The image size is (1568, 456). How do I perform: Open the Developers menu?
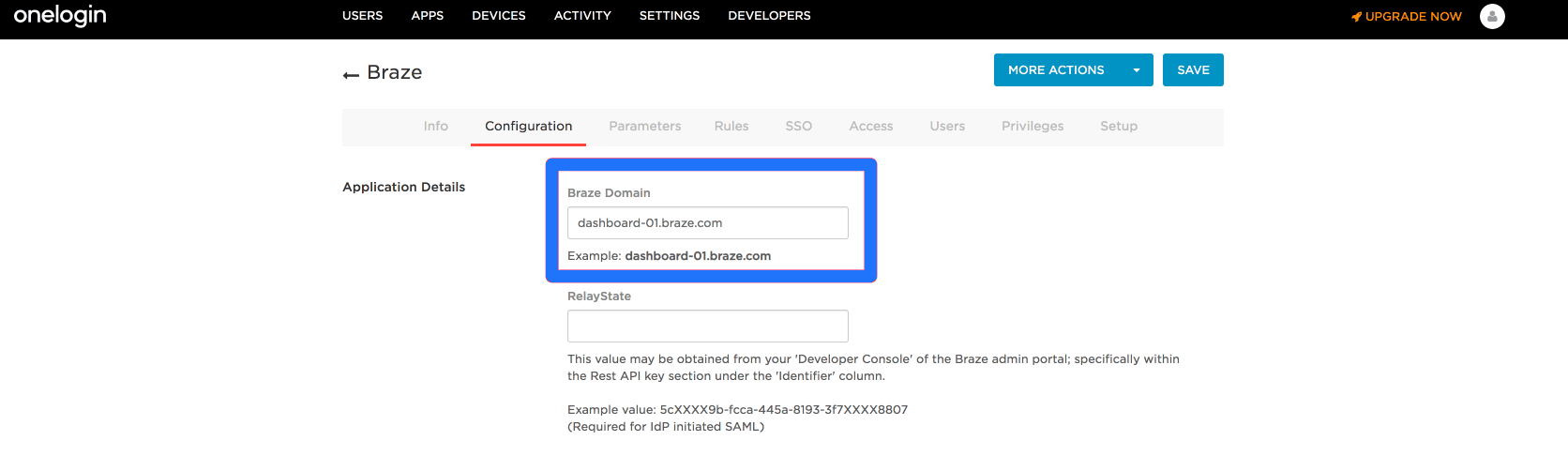click(x=769, y=16)
